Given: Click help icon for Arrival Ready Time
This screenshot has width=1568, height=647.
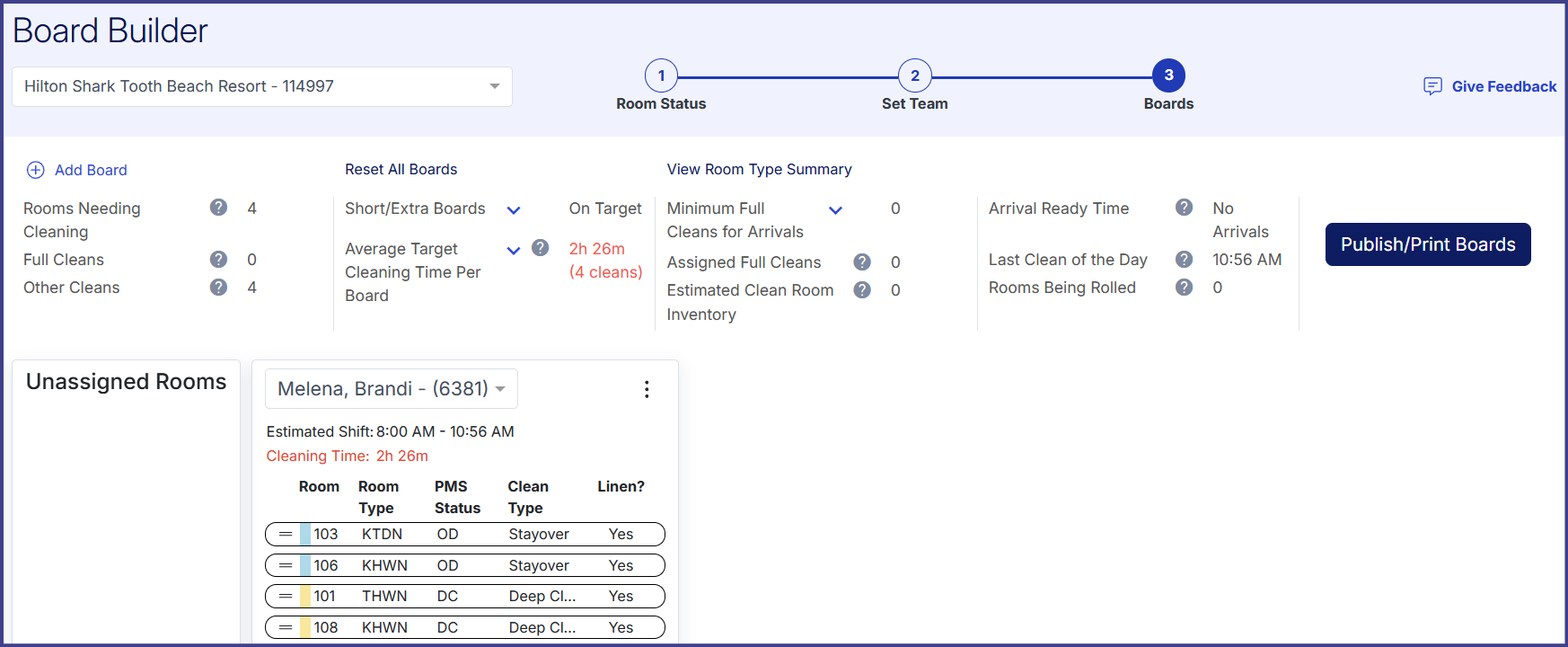Looking at the screenshot, I should pos(1184,208).
